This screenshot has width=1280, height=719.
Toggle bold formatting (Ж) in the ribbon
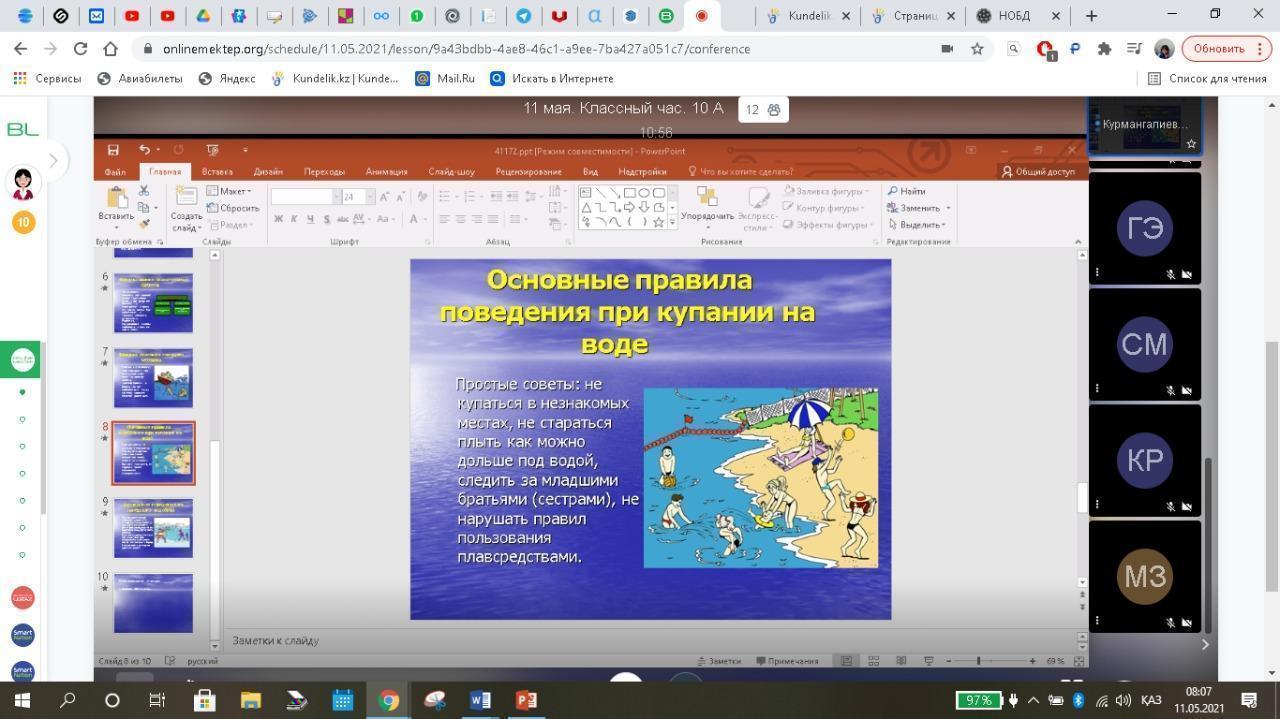click(278, 219)
